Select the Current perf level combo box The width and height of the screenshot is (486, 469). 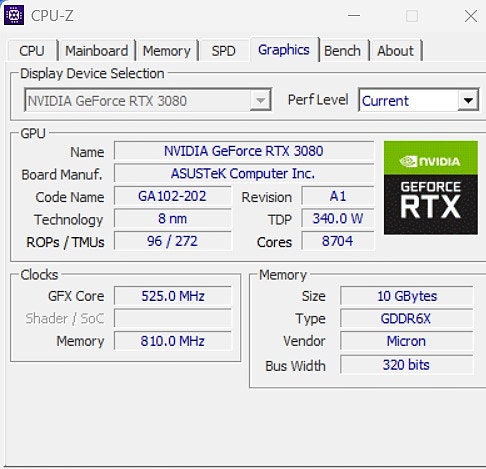419,100
